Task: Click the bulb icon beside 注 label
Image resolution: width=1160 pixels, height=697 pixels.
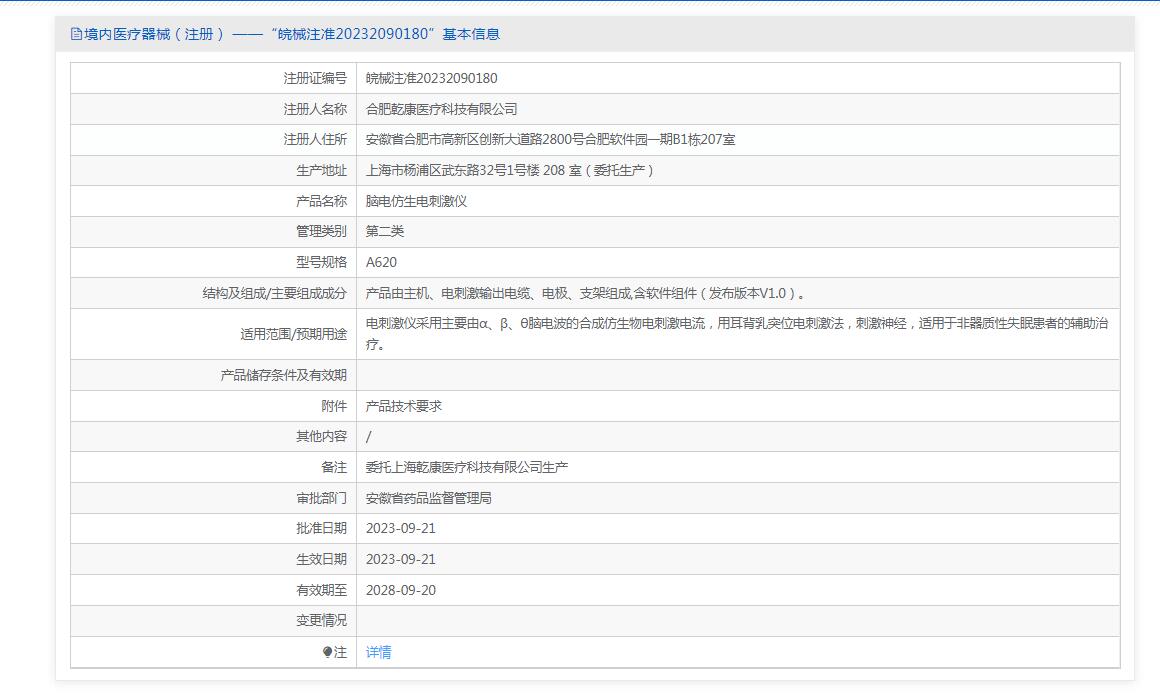Action: pyautogui.click(x=327, y=652)
